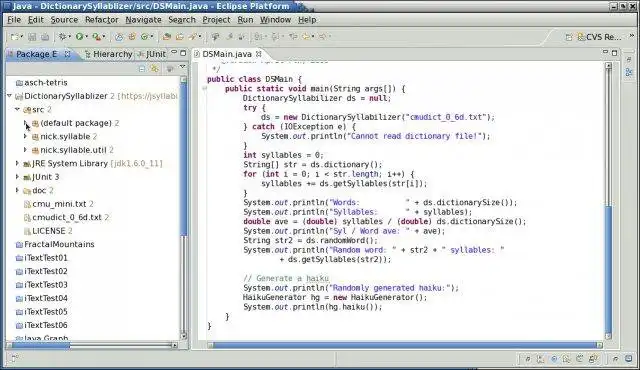Collapse the src folder
The width and height of the screenshot is (640, 370).
pyautogui.click(x=17, y=109)
